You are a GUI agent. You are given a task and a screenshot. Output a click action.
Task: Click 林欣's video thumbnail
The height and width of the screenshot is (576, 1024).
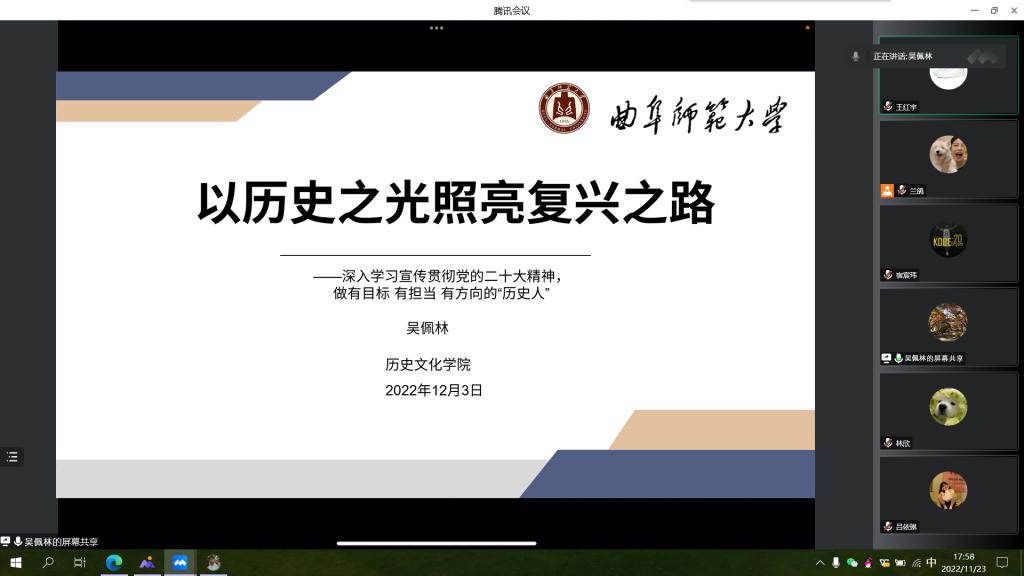(948, 410)
